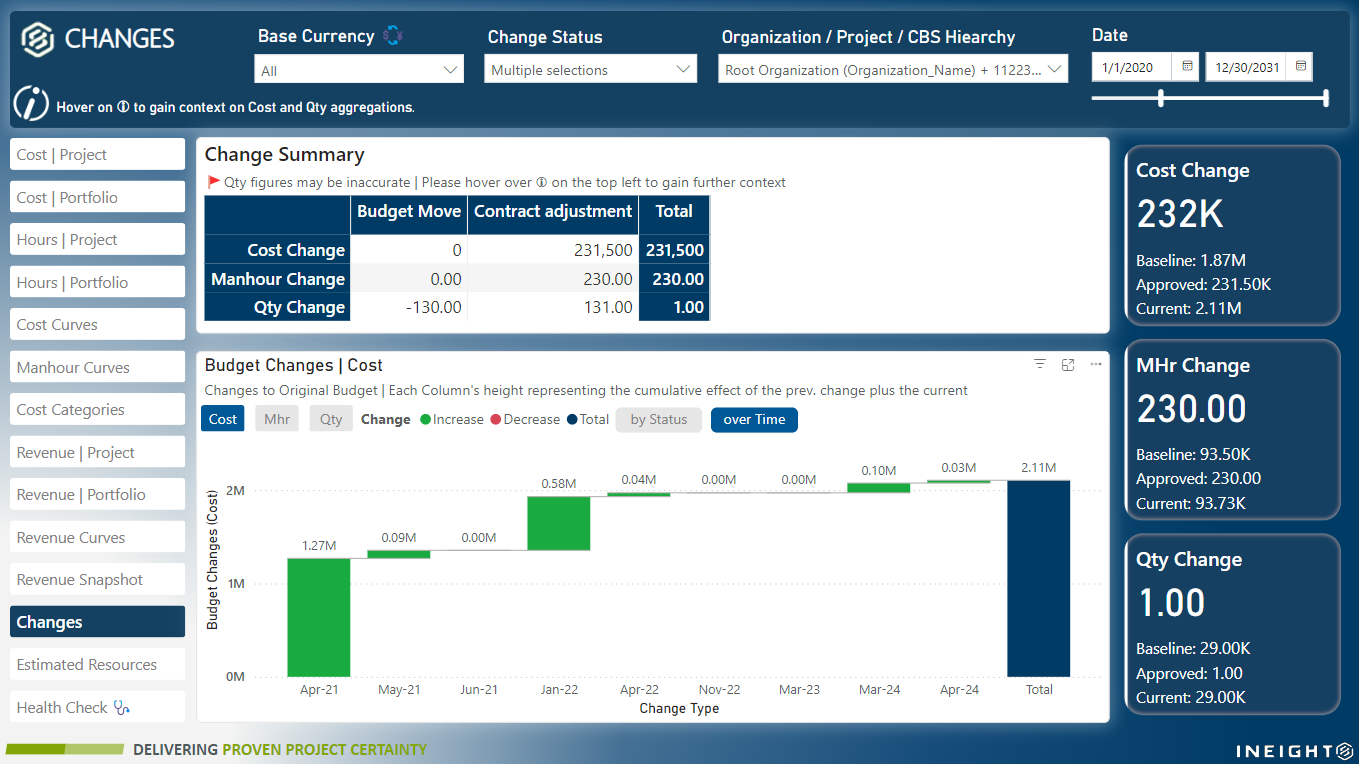Screen dimensions: 1359x764
Task: Select the Total dark blue waterfall bar
Action: [1039, 578]
